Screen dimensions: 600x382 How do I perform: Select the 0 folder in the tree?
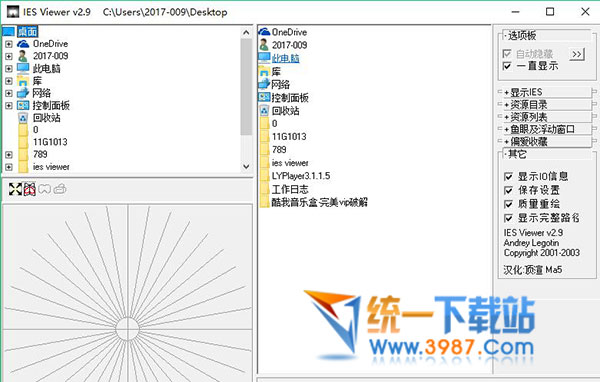36,130
